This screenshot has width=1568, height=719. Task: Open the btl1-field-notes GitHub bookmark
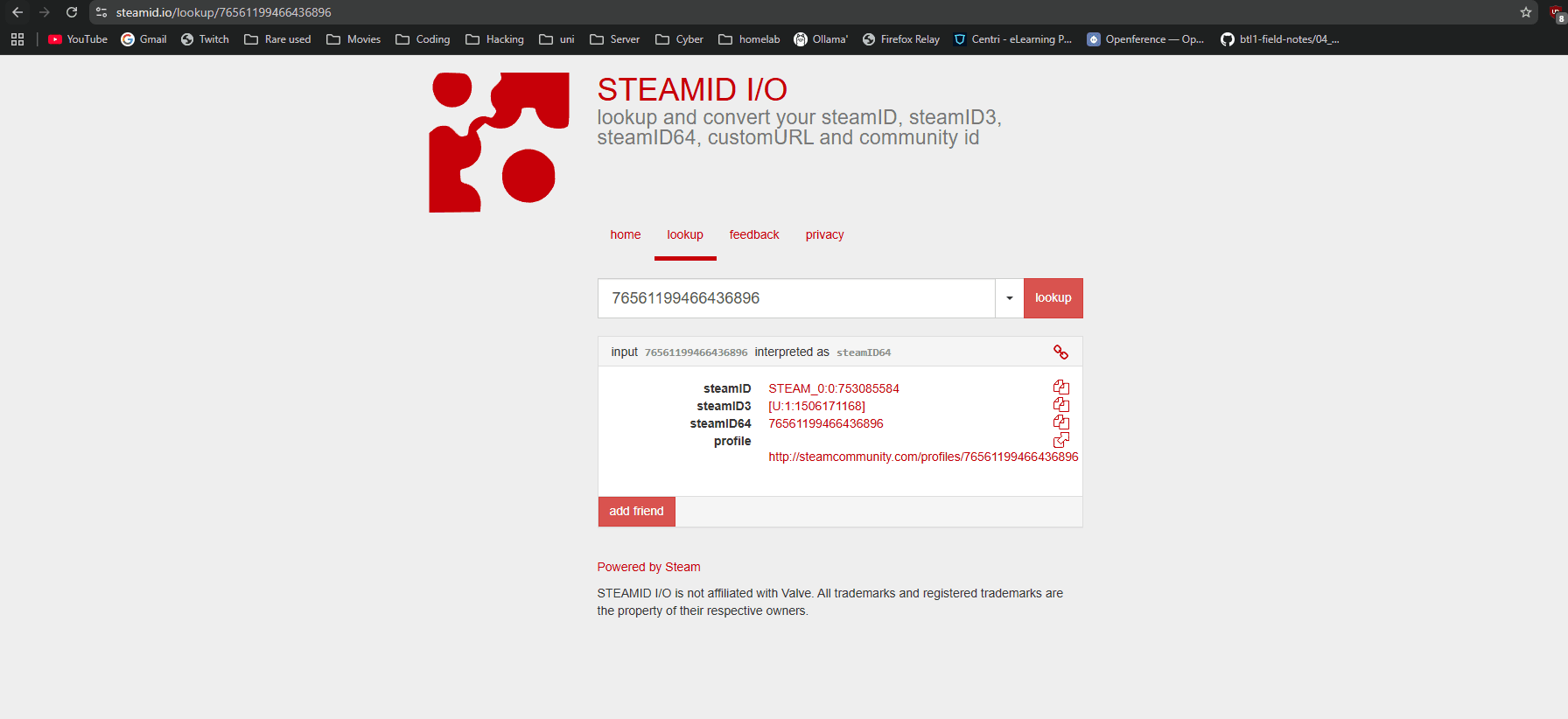(x=1280, y=39)
